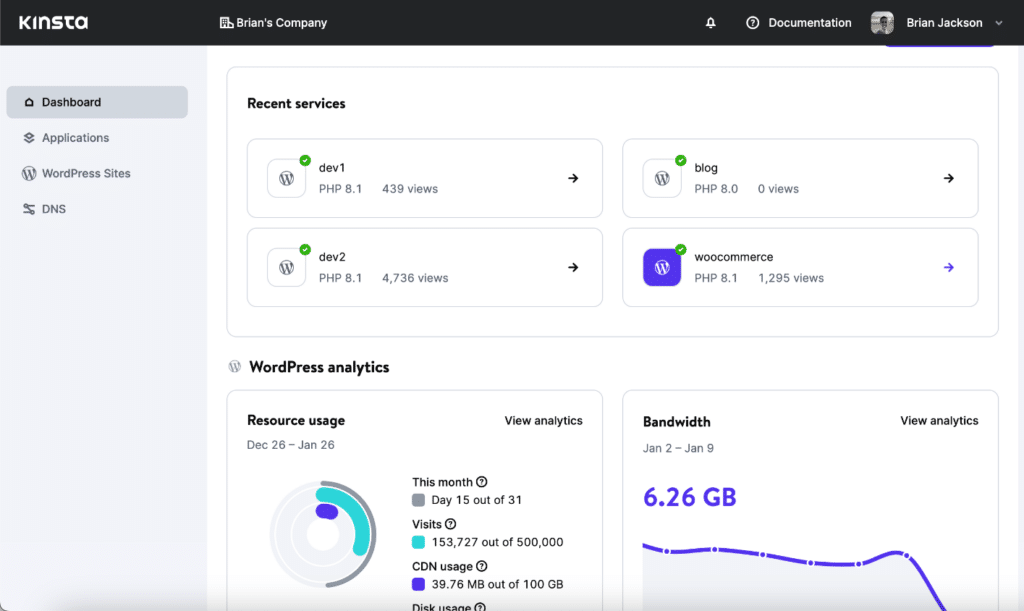Viewport: 1024px width, 611px height.
Task: Expand the Brian Jackson account dropdown
Action: click(999, 23)
